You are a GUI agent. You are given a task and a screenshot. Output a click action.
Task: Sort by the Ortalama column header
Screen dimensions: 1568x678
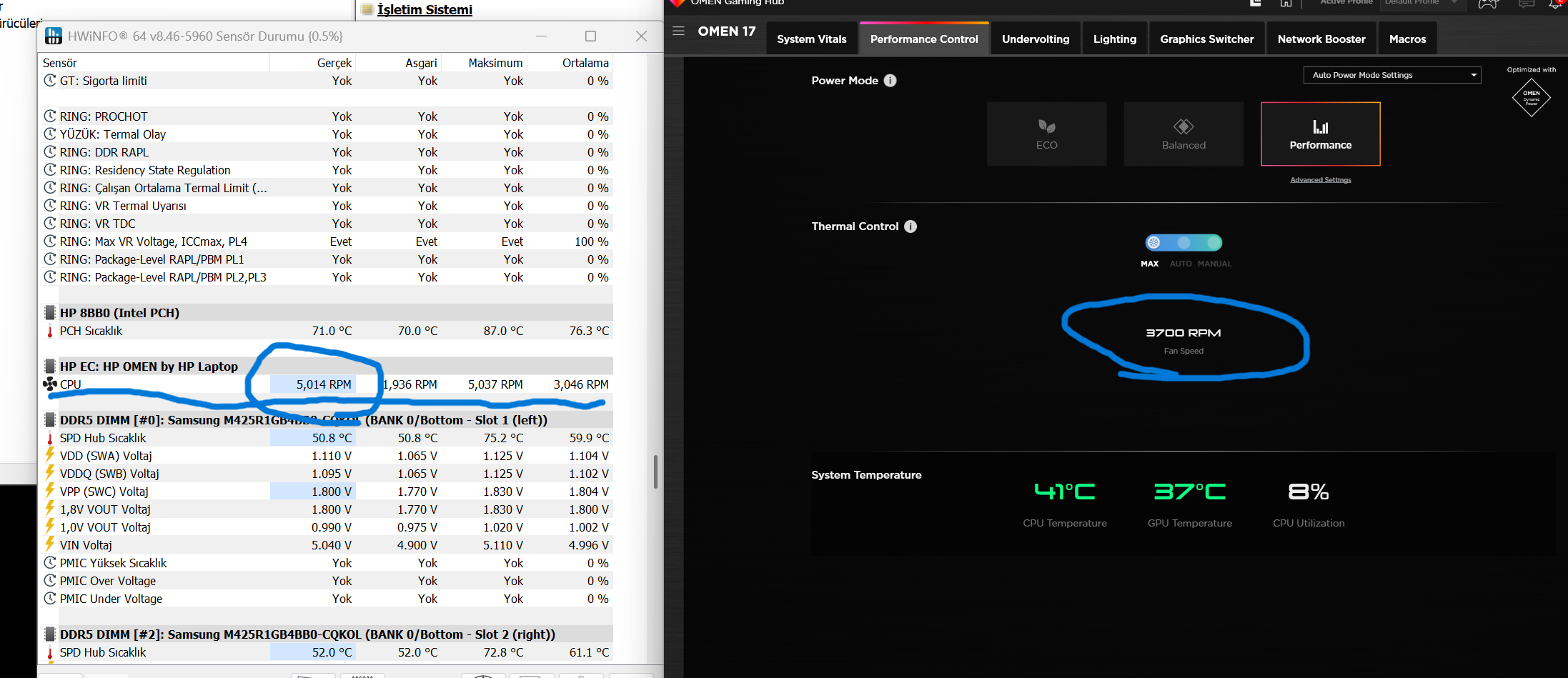click(x=570, y=63)
